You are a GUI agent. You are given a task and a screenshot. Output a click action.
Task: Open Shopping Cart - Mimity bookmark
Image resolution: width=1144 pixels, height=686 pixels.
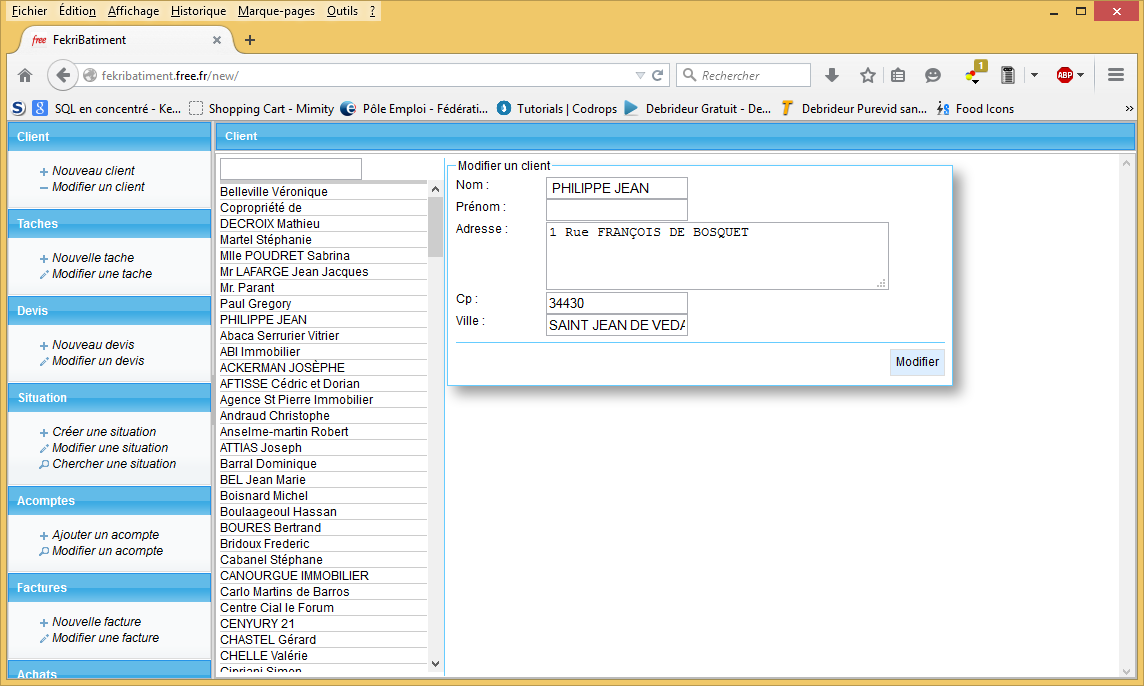tap(261, 109)
